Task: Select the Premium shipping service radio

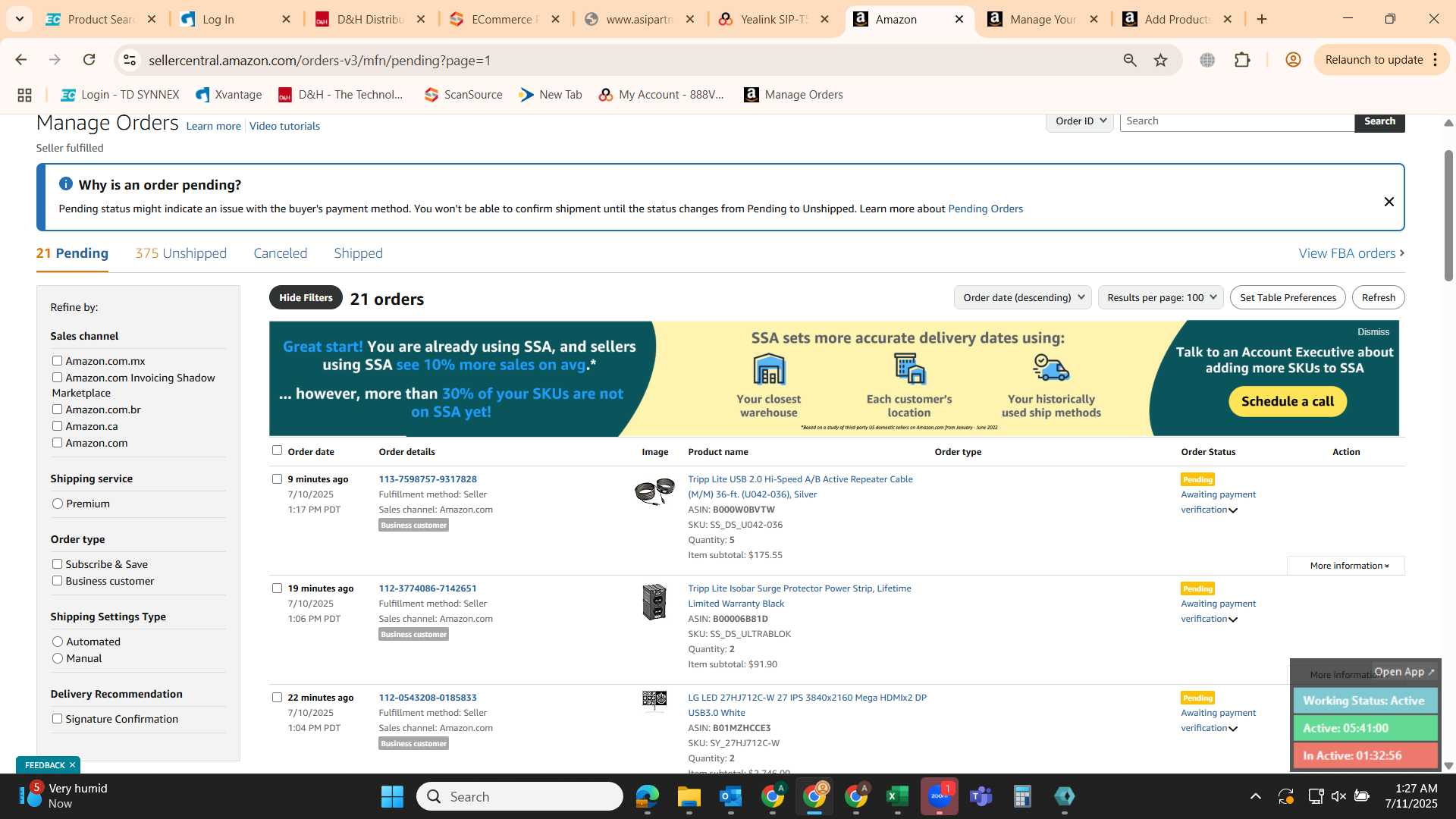Action: [x=58, y=504]
